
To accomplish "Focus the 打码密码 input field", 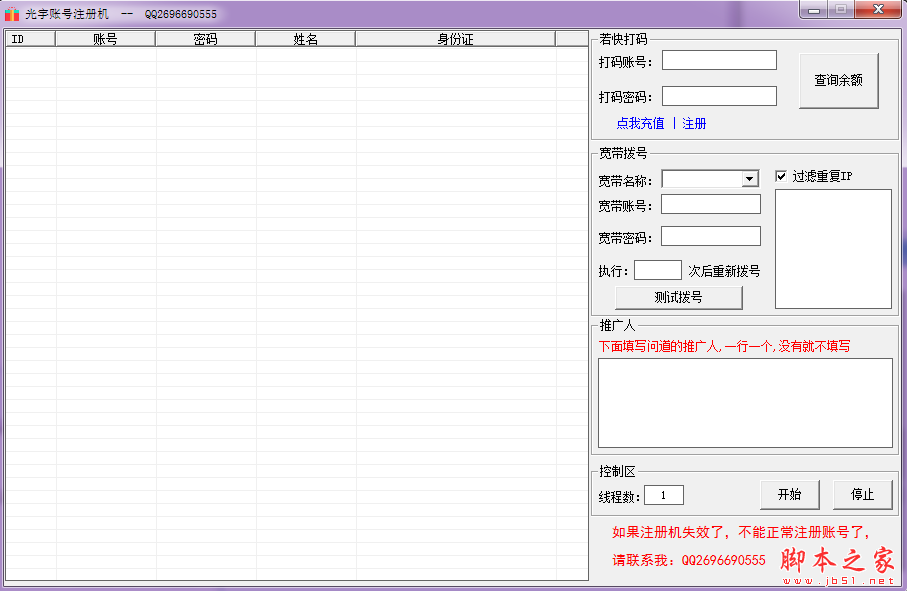I will pyautogui.click(x=719, y=97).
